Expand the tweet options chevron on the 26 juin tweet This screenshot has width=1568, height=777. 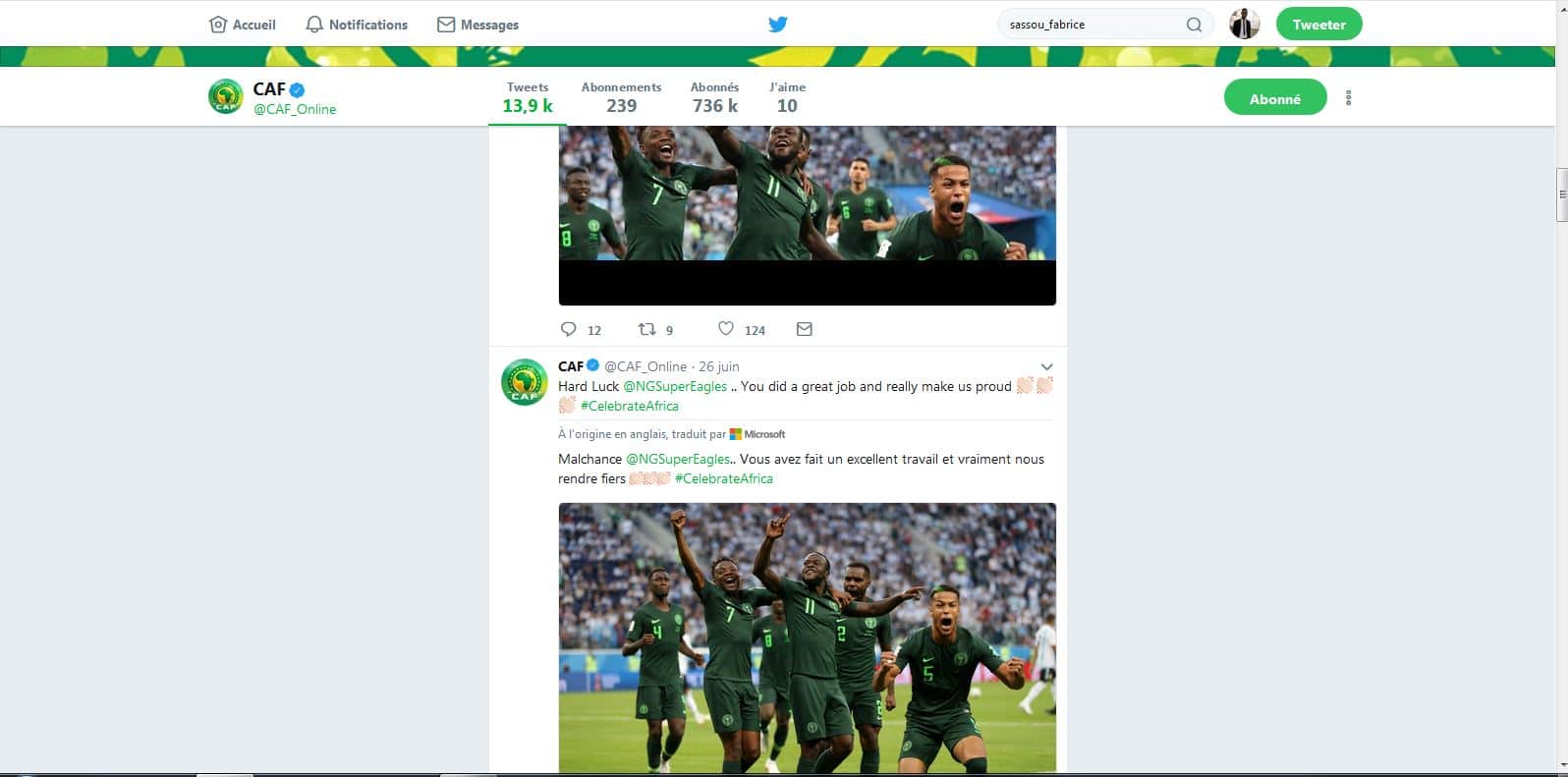[x=1046, y=367]
